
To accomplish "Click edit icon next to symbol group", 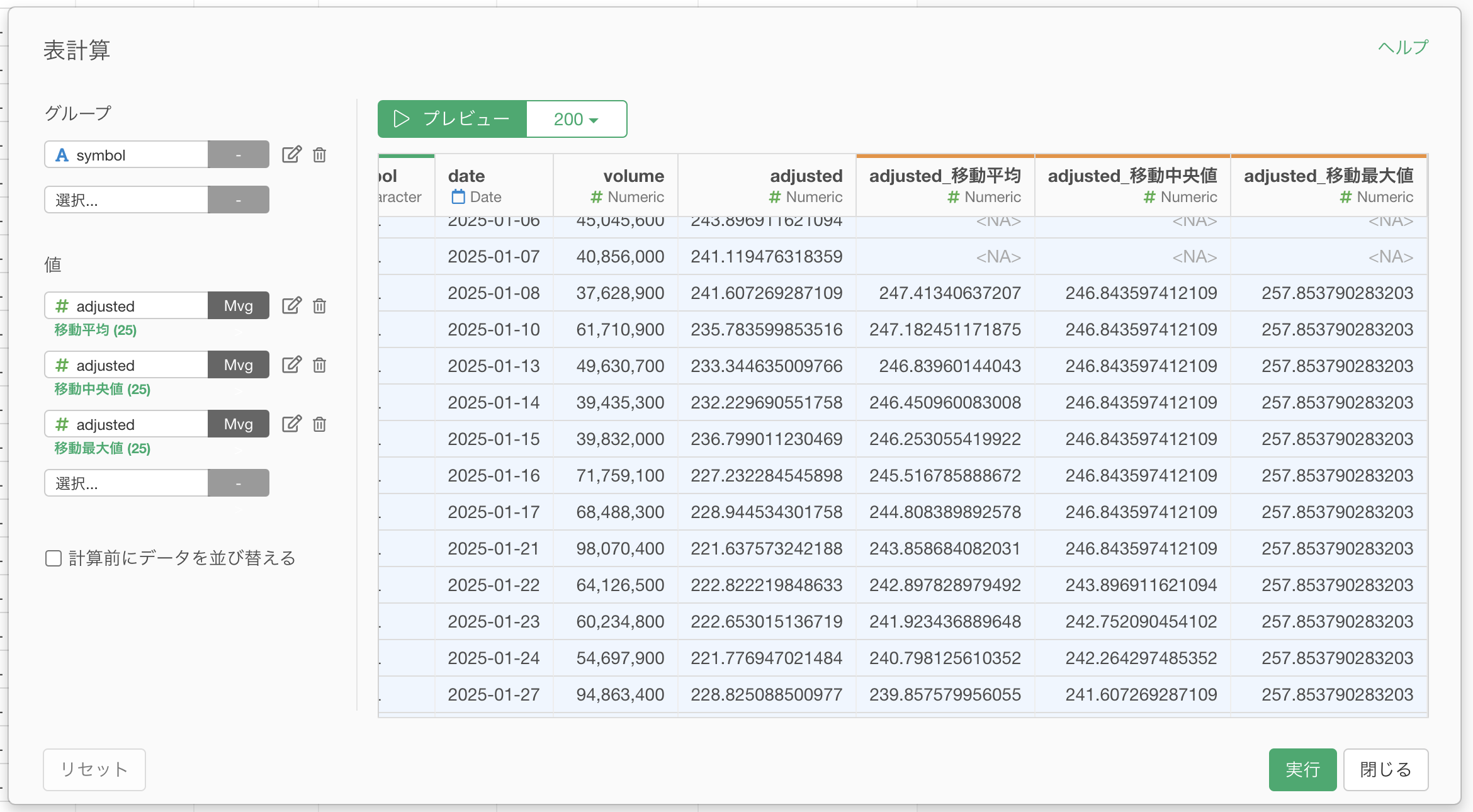I will click(291, 154).
